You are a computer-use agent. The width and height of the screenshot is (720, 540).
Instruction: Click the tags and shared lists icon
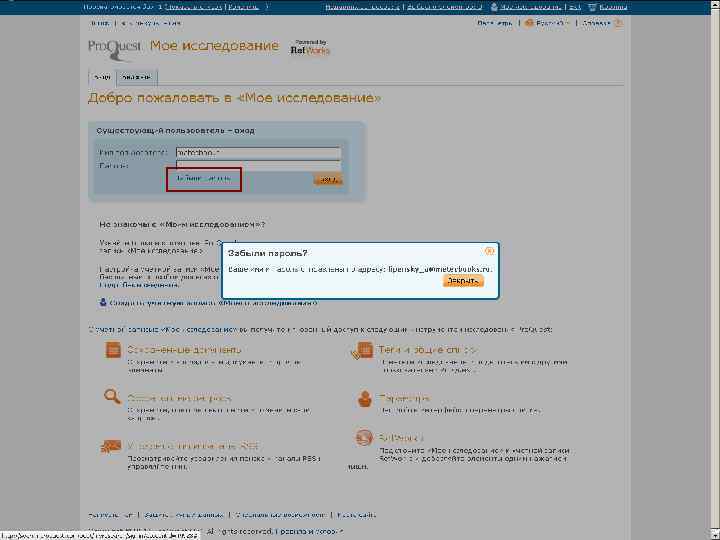362,351
